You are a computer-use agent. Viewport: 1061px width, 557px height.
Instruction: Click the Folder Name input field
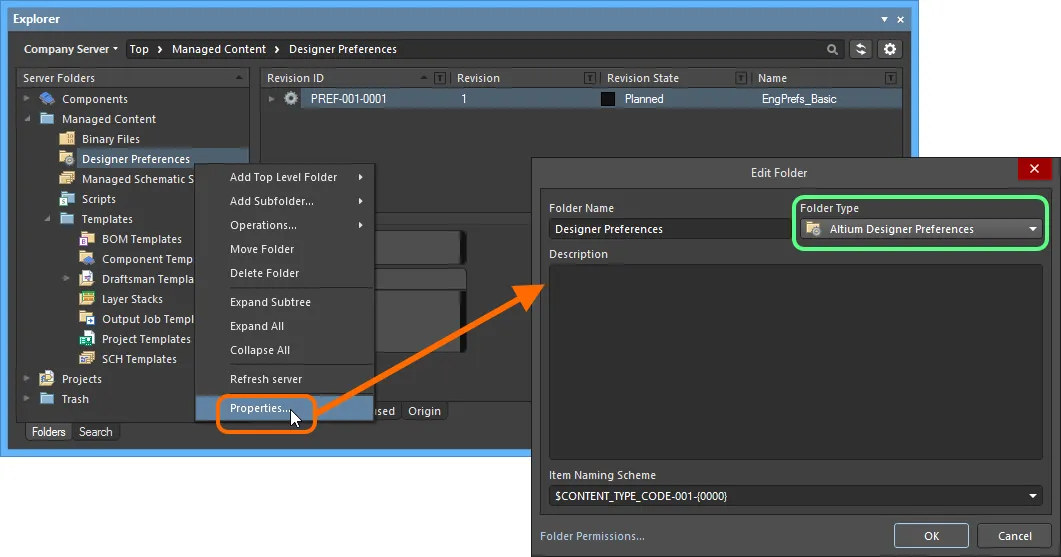click(669, 229)
